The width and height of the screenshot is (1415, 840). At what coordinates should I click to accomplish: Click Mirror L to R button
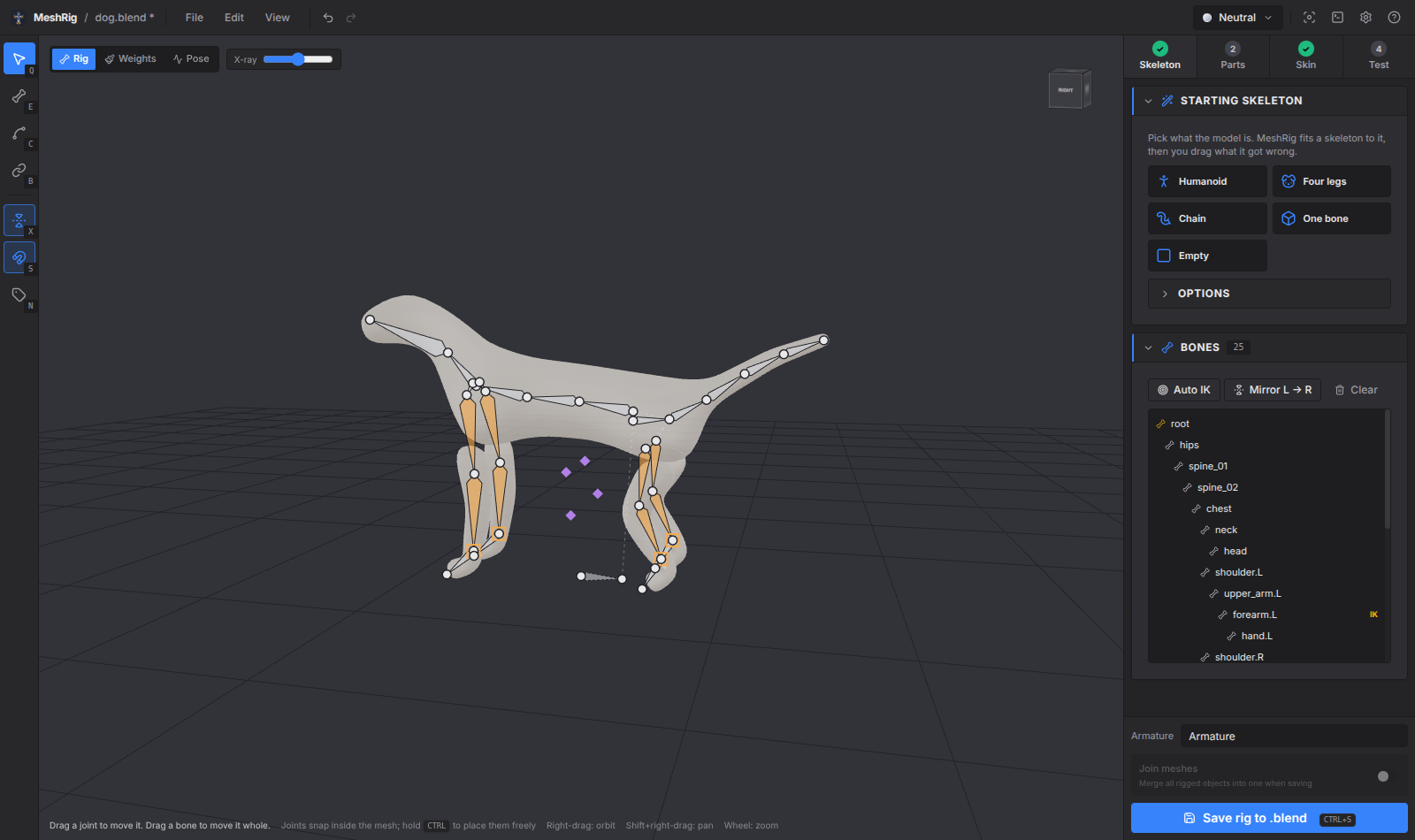point(1273,390)
